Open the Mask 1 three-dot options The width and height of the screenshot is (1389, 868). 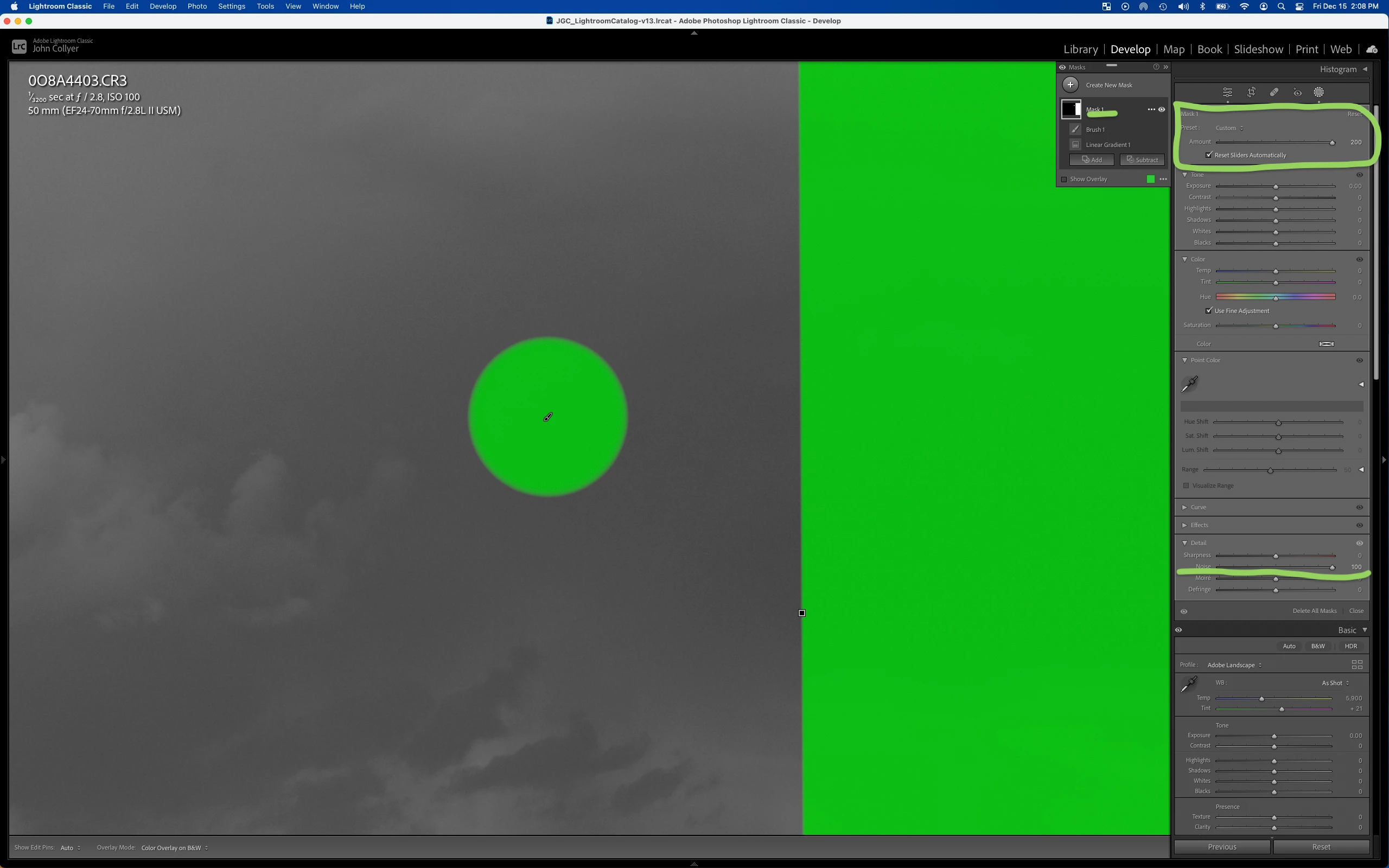[1151, 110]
